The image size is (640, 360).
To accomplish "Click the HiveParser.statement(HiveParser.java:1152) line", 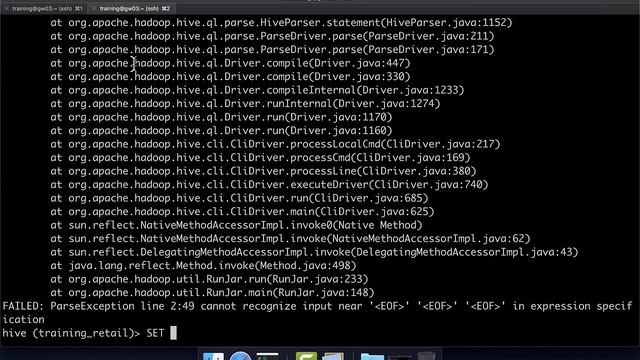I will [281, 22].
